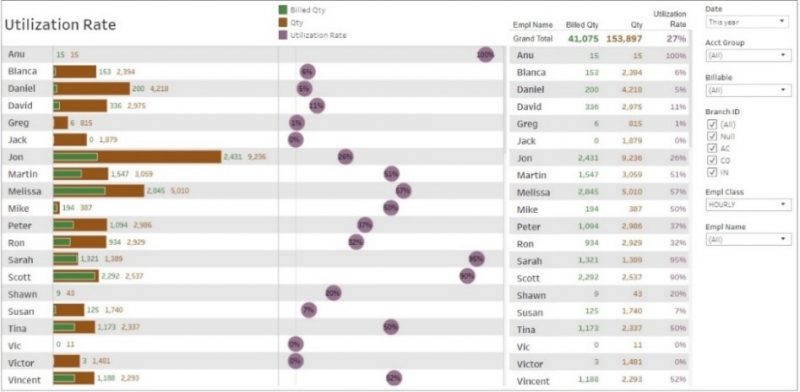
Task: Expand the Empl Class HOURLY dropdown
Action: (748, 204)
